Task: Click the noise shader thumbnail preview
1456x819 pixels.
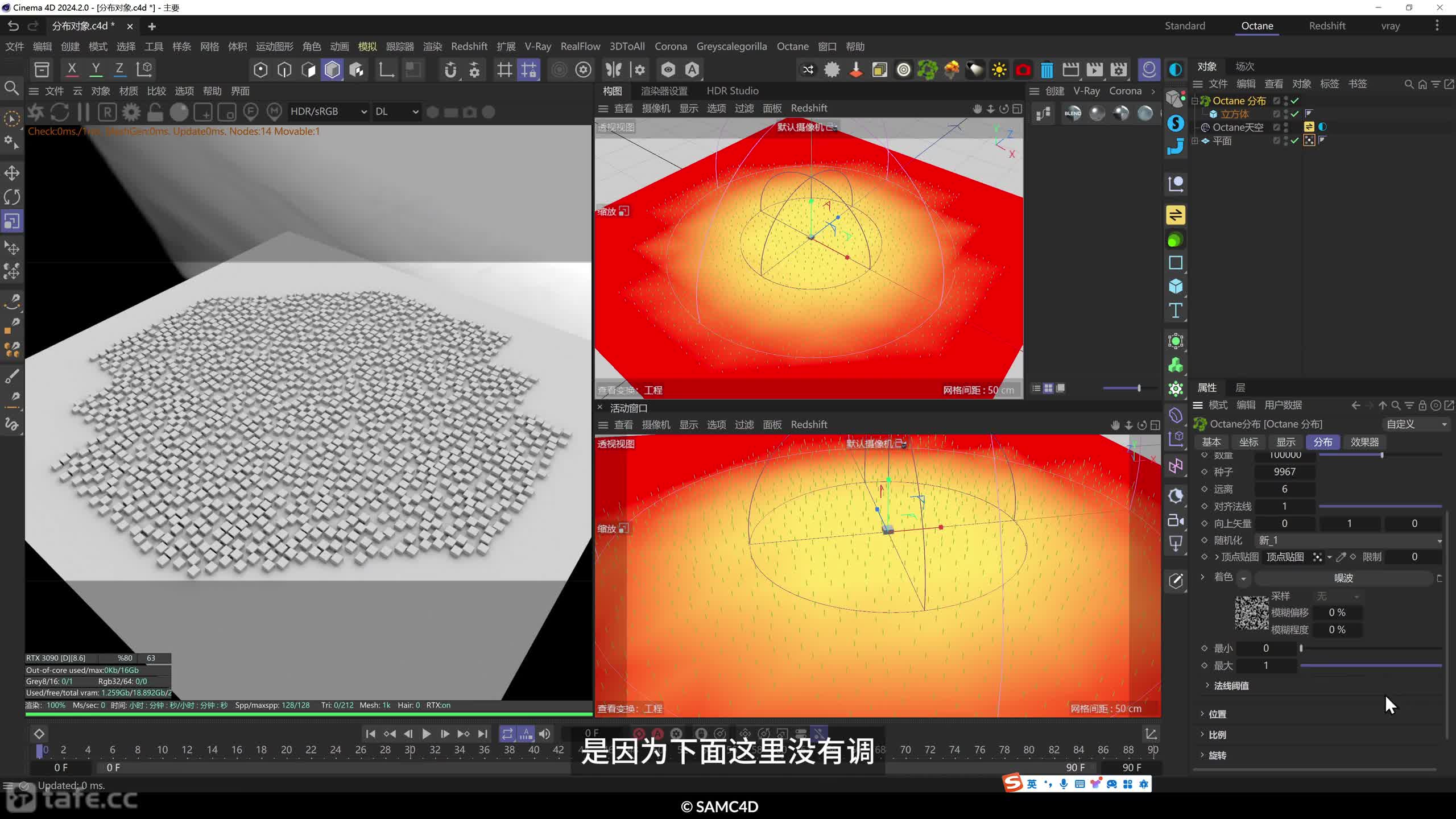Action: pos(1251,612)
